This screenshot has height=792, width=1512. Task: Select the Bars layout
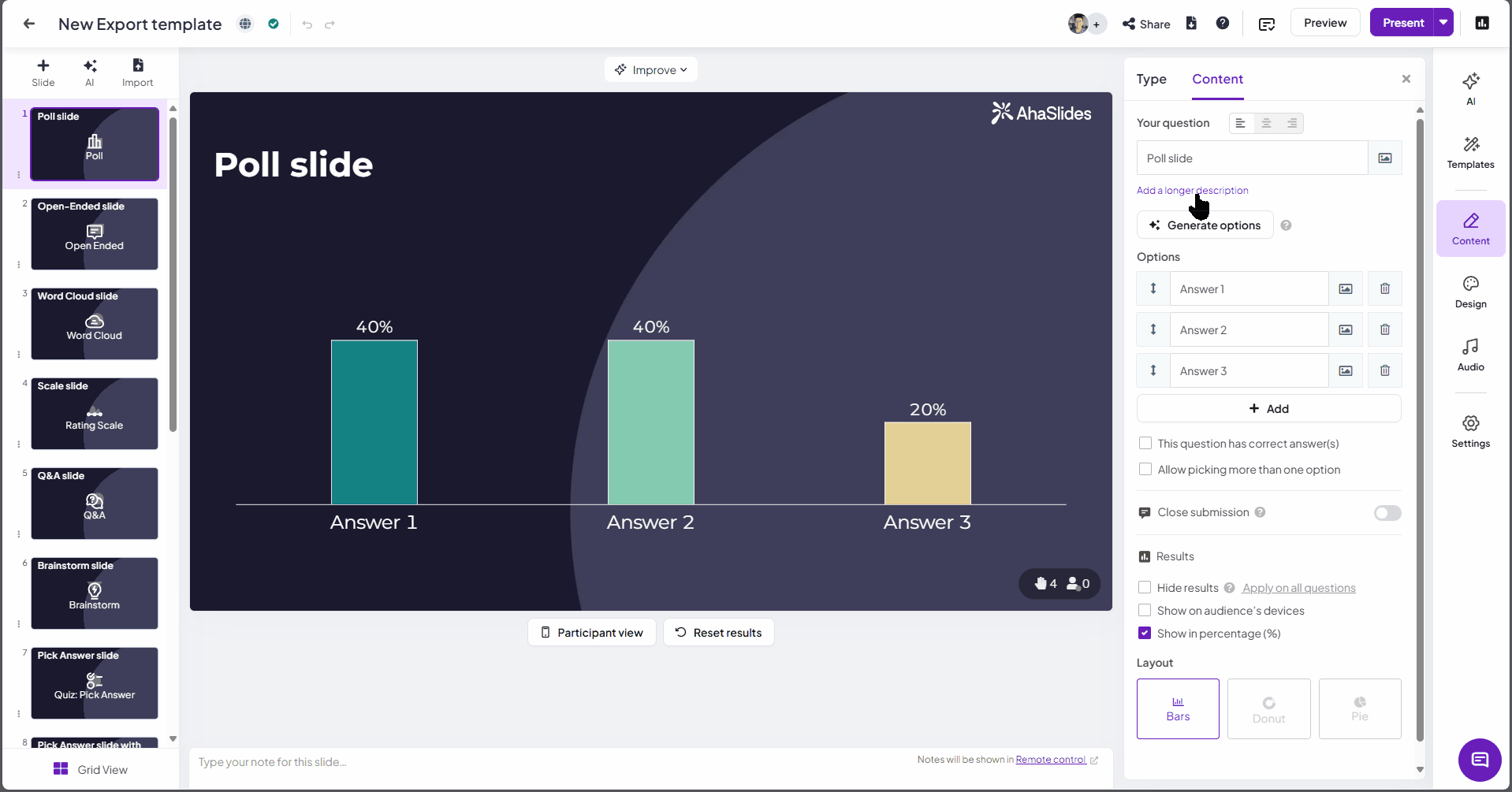[1178, 708]
